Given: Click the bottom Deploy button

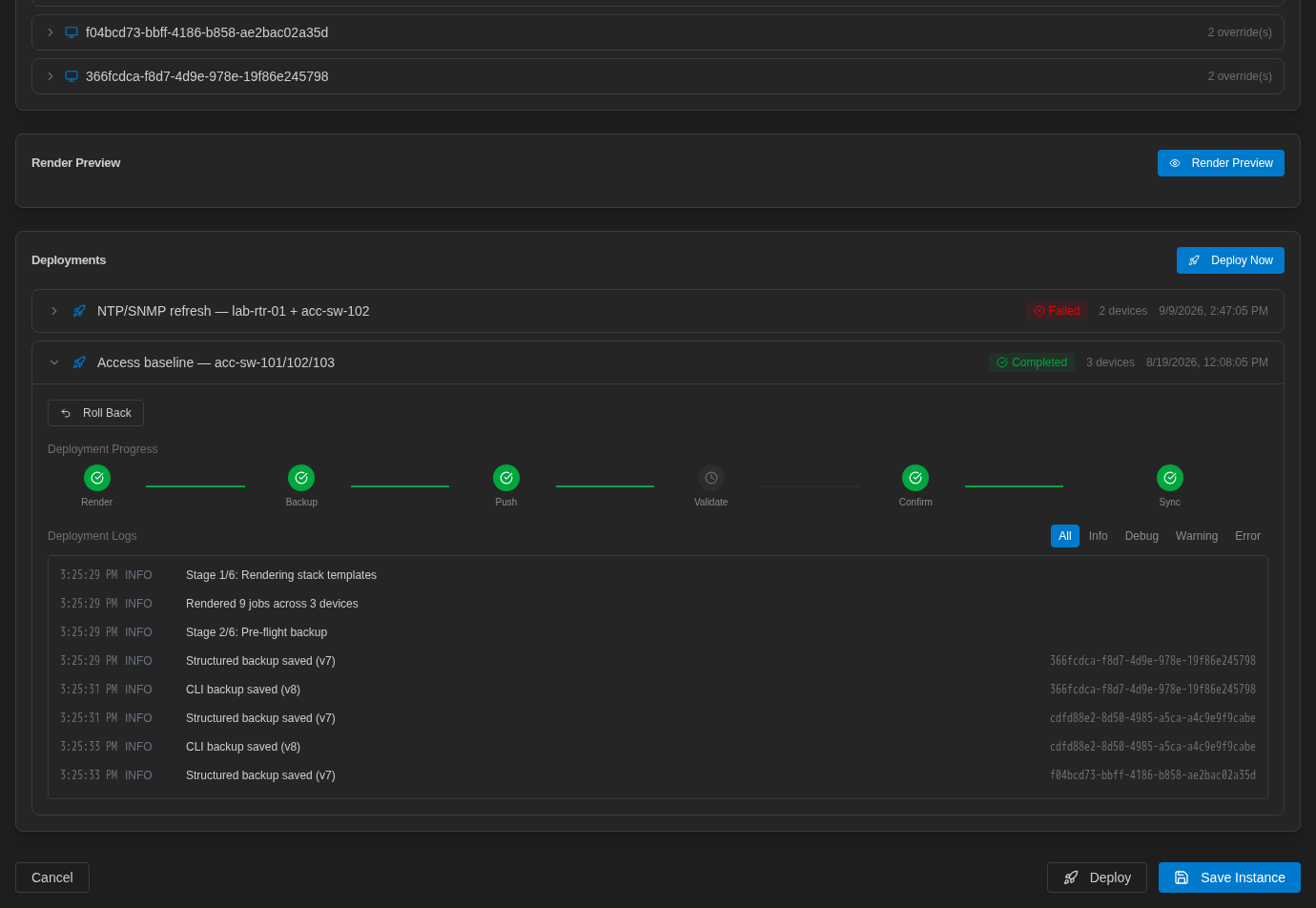Looking at the screenshot, I should click(1097, 877).
